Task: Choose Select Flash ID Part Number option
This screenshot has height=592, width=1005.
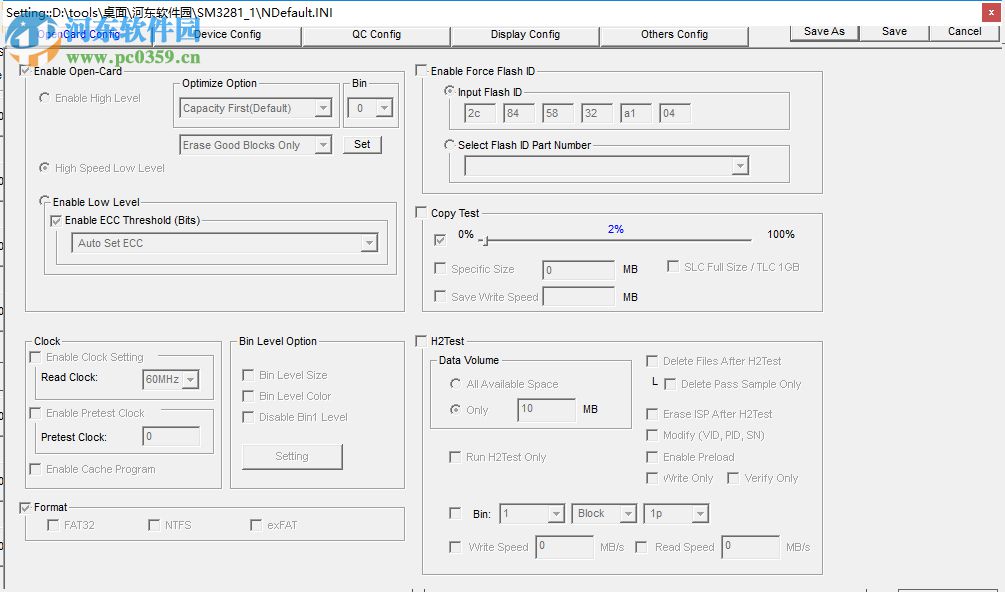Action: (450, 145)
